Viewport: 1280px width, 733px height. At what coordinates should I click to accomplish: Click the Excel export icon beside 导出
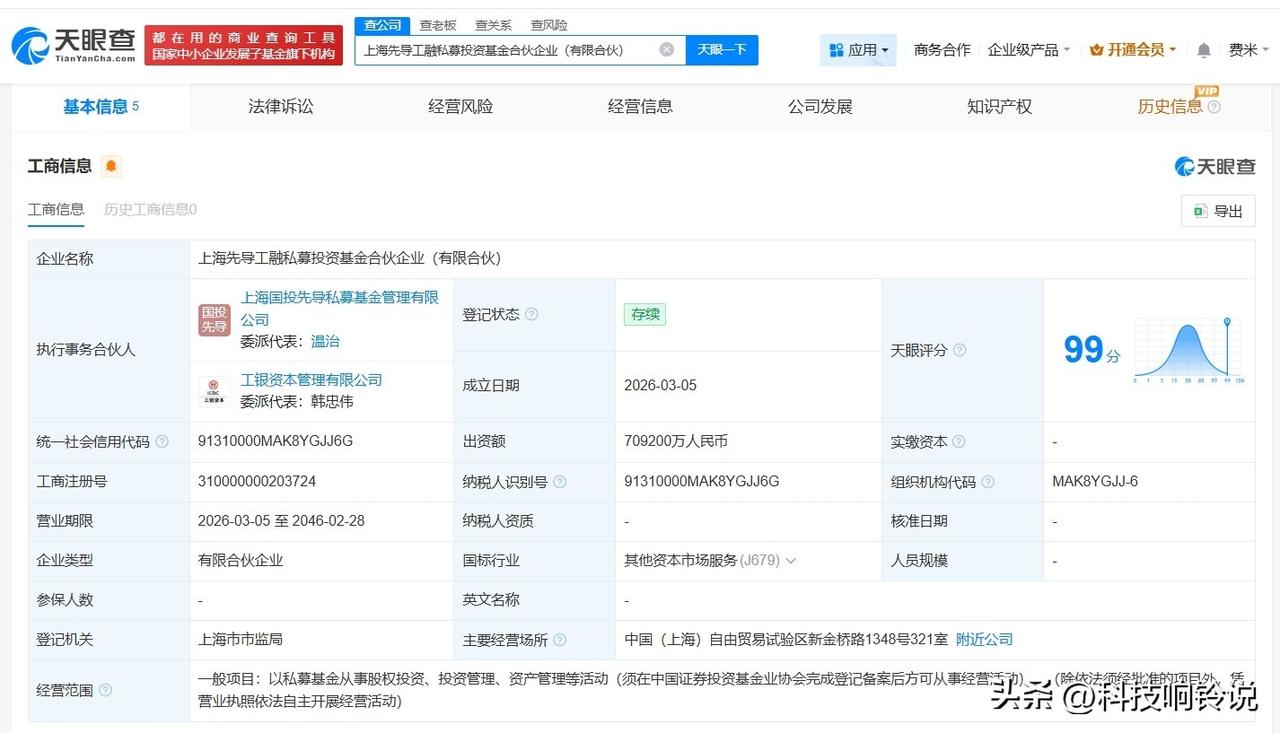[1199, 211]
